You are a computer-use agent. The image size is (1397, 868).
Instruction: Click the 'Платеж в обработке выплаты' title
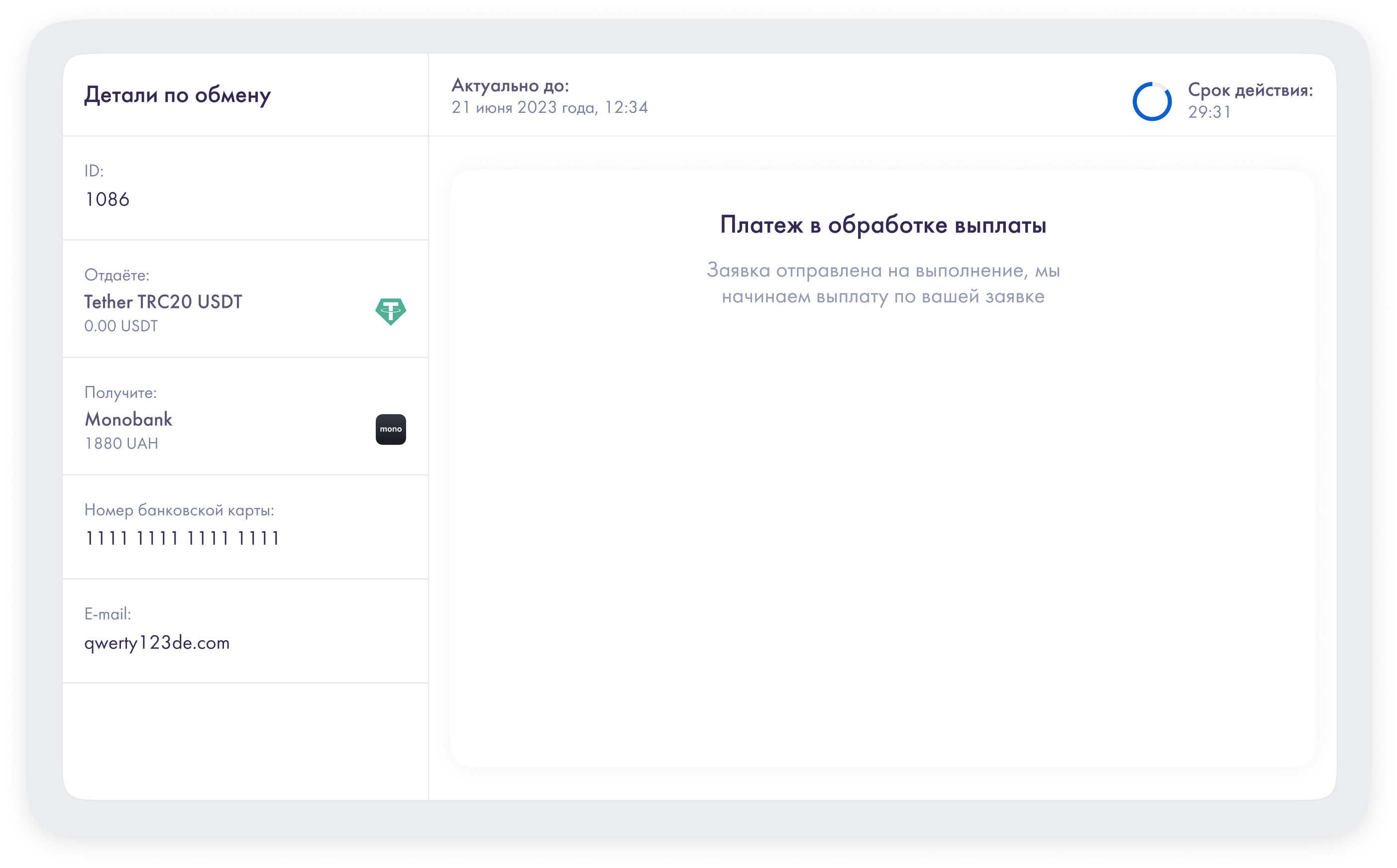(x=882, y=225)
